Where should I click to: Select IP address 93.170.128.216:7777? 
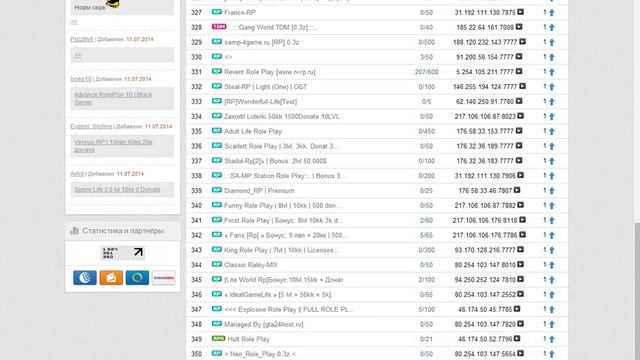coord(485,250)
